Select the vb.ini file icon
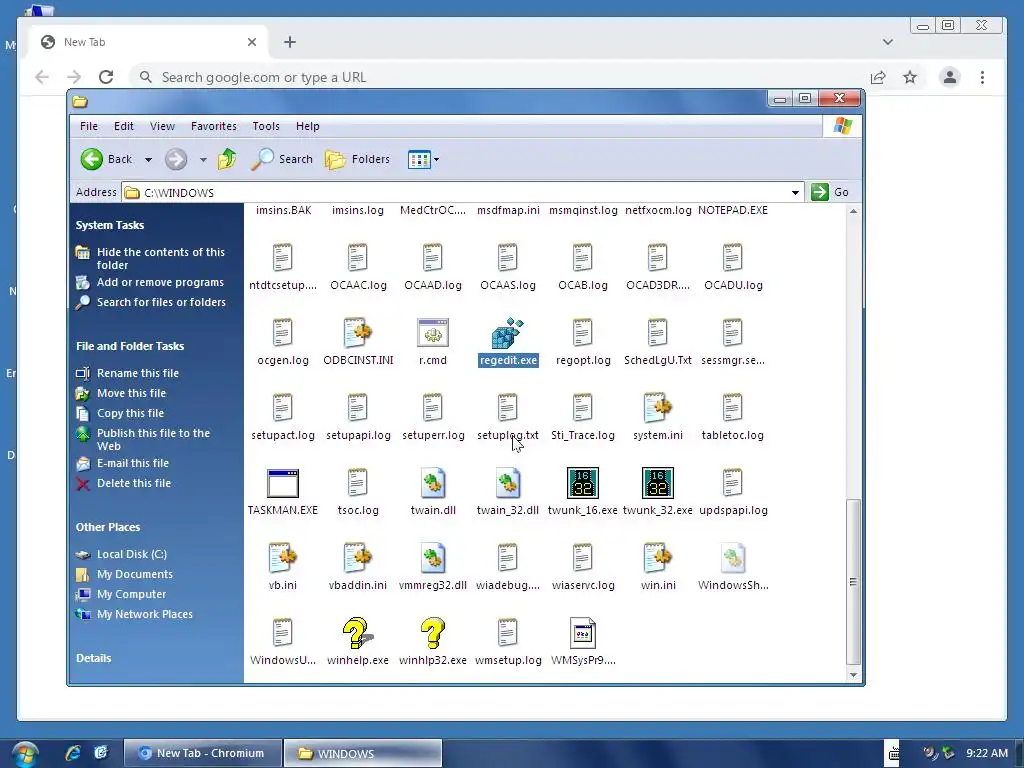Image resolution: width=1024 pixels, height=768 pixels. point(283,558)
